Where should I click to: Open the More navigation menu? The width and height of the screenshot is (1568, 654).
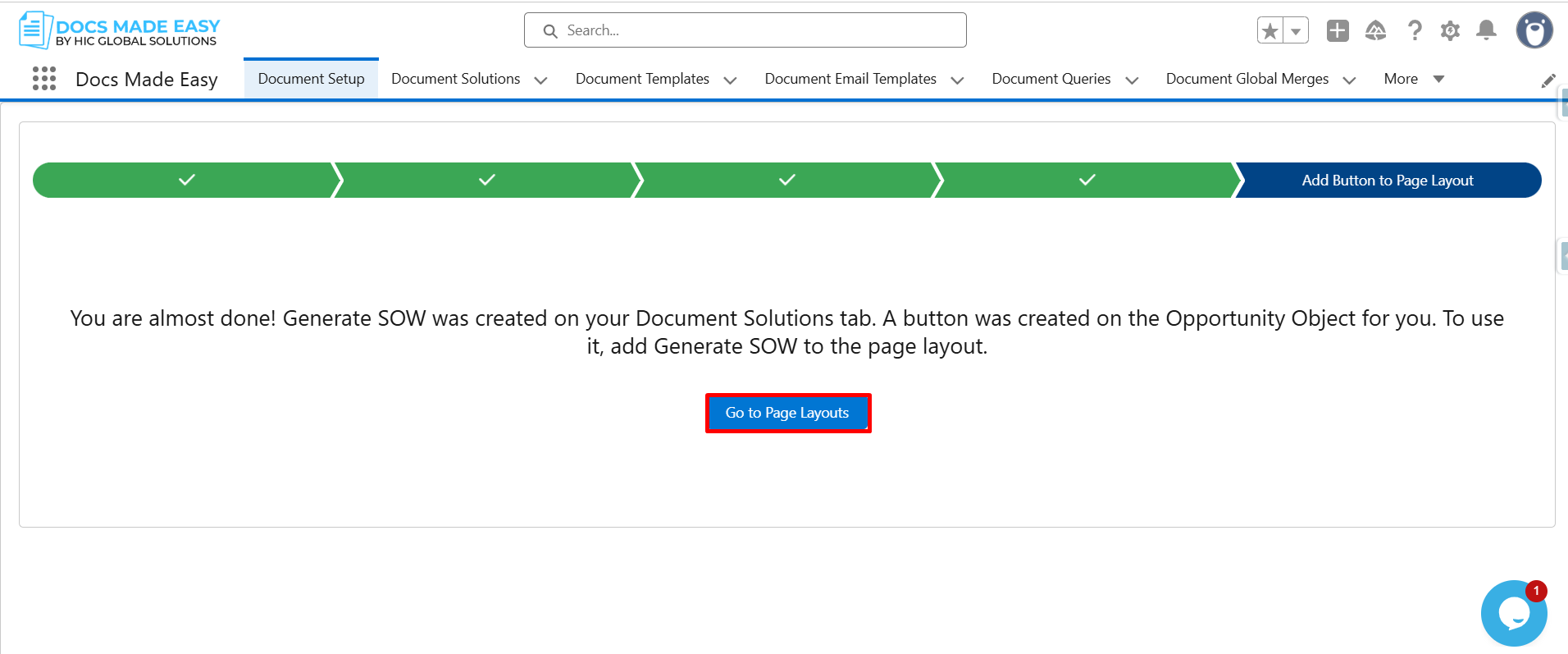pyautogui.click(x=1414, y=79)
